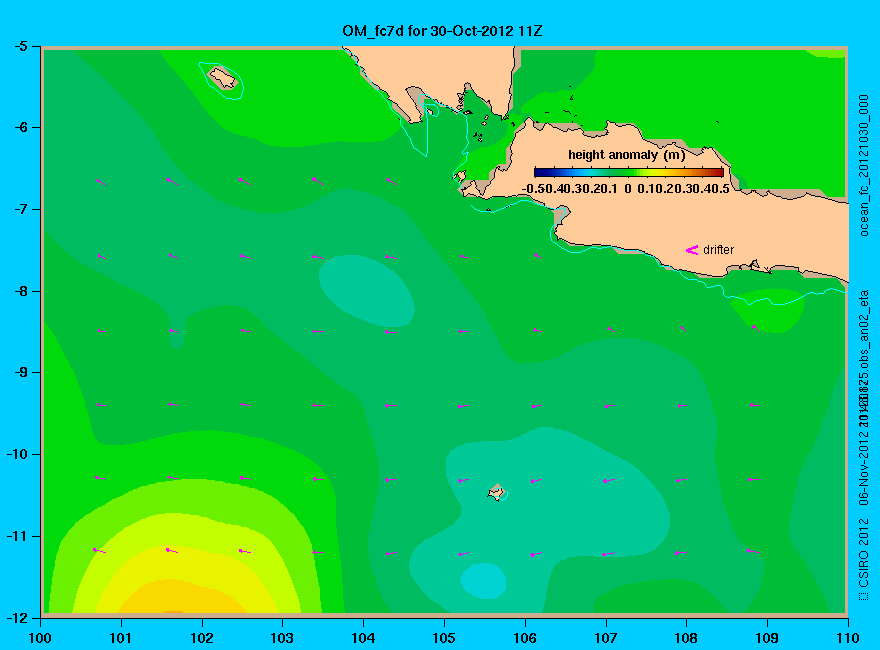Image resolution: width=880 pixels, height=650 pixels.
Task: Click the longitude label 101
Action: click(121, 638)
